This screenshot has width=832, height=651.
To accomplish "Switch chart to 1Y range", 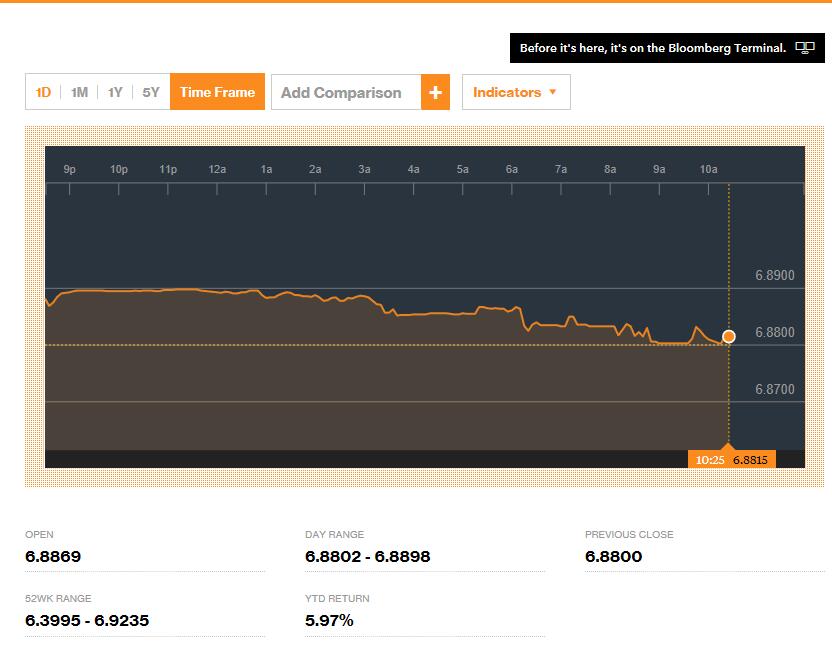I will pyautogui.click(x=115, y=93).
